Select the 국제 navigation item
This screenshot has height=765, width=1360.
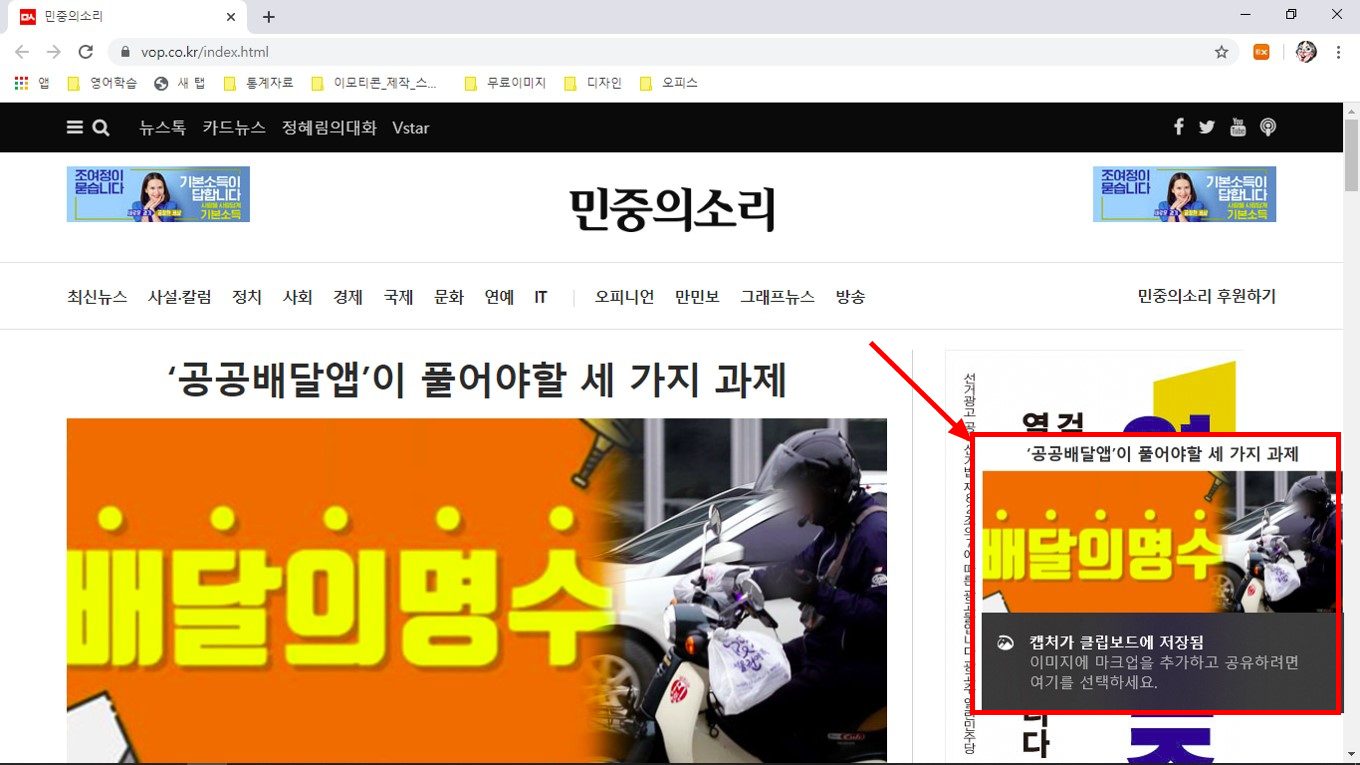(x=399, y=297)
